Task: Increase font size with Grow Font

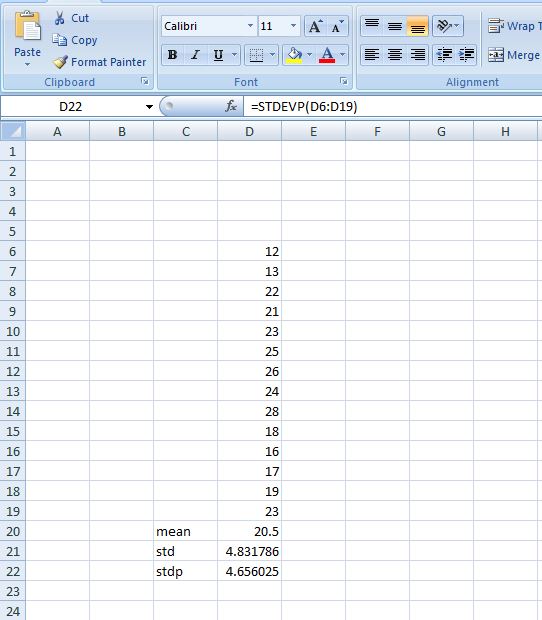Action: (x=315, y=26)
